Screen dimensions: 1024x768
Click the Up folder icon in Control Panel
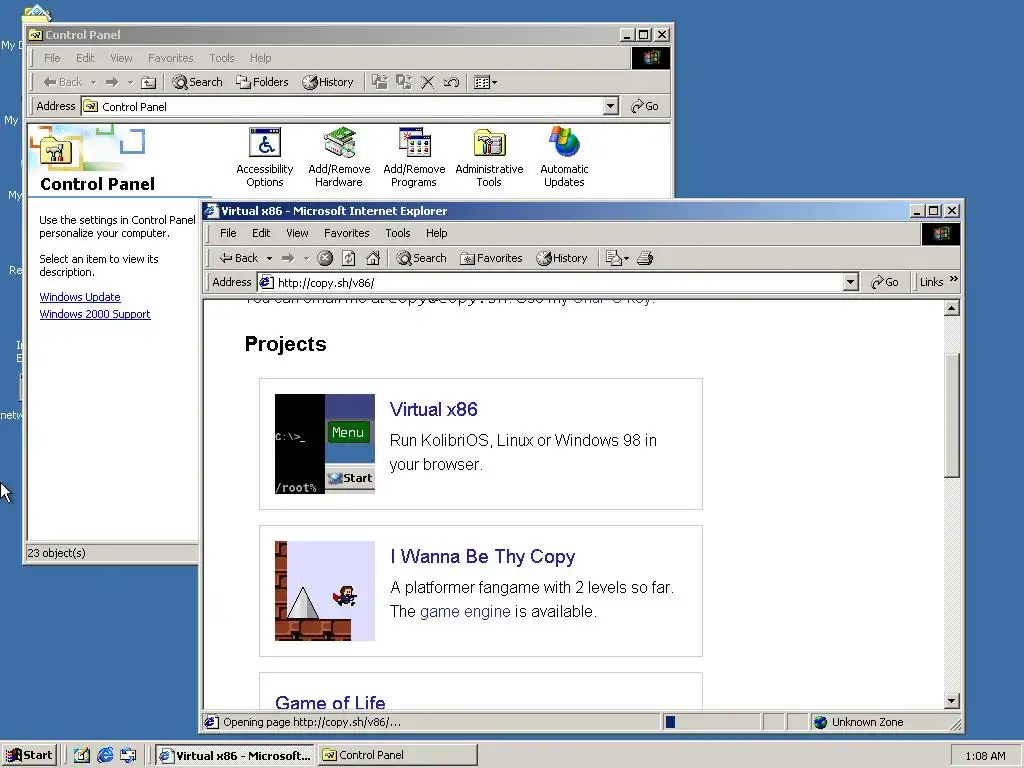149,82
